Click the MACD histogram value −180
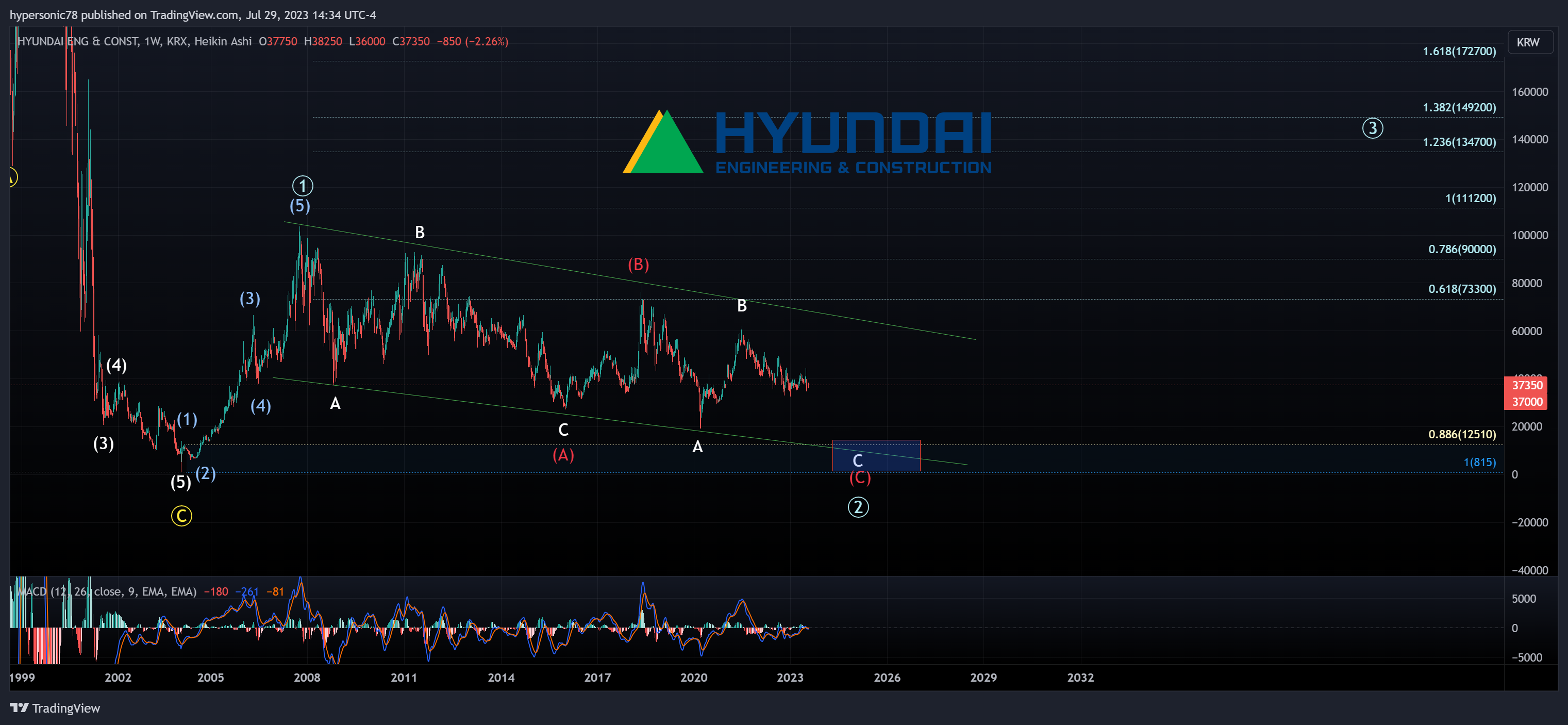The width and height of the screenshot is (1568, 725). click(x=216, y=591)
